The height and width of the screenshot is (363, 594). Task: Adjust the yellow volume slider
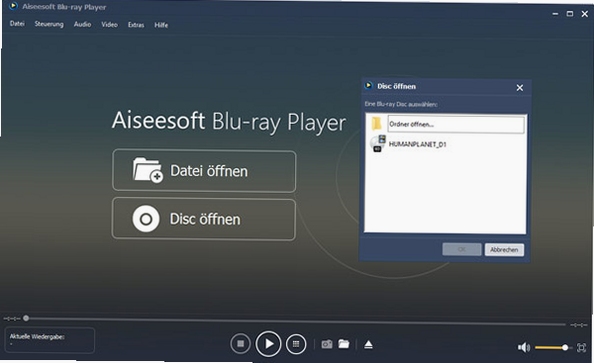(x=552, y=347)
